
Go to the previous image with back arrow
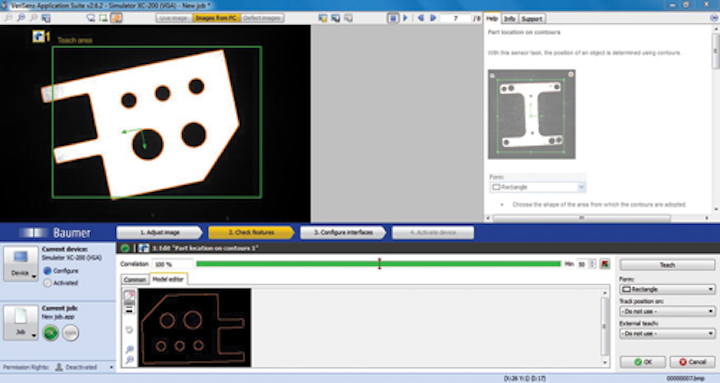tap(420, 18)
